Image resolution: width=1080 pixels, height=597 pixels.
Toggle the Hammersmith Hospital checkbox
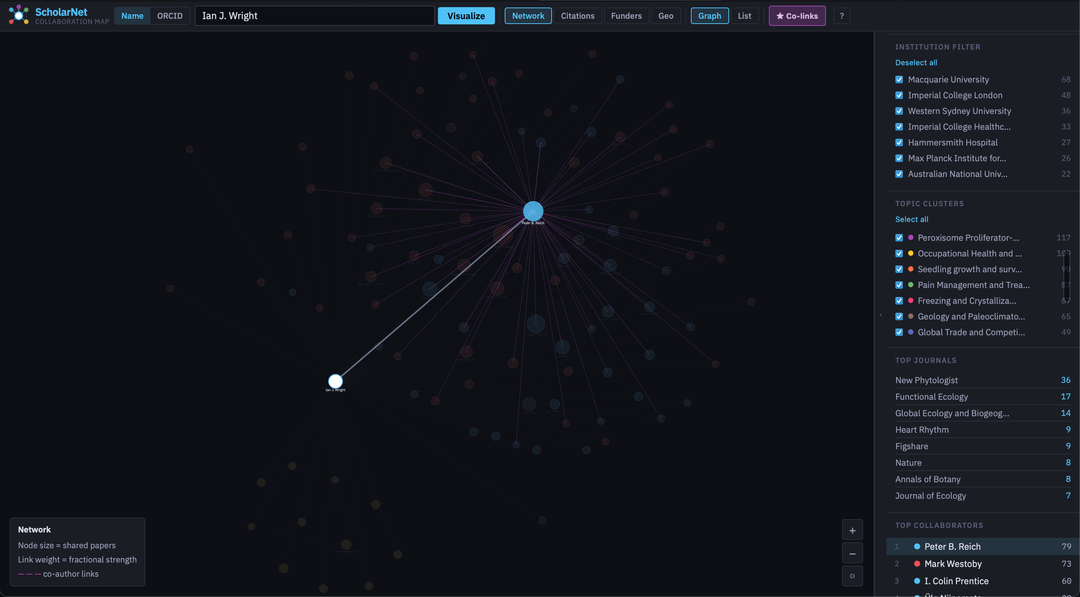[x=899, y=143]
